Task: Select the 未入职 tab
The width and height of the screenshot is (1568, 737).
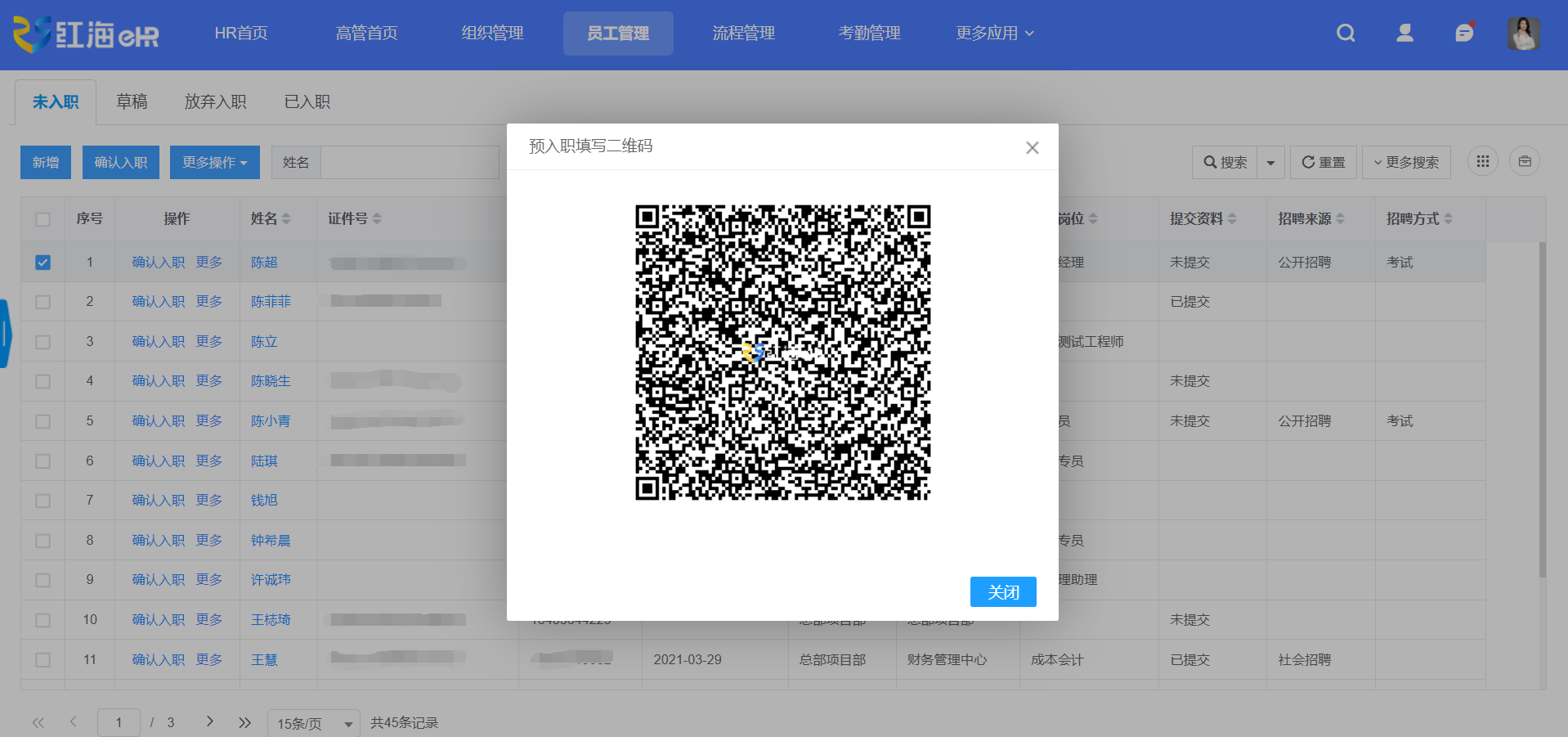Action: [56, 101]
